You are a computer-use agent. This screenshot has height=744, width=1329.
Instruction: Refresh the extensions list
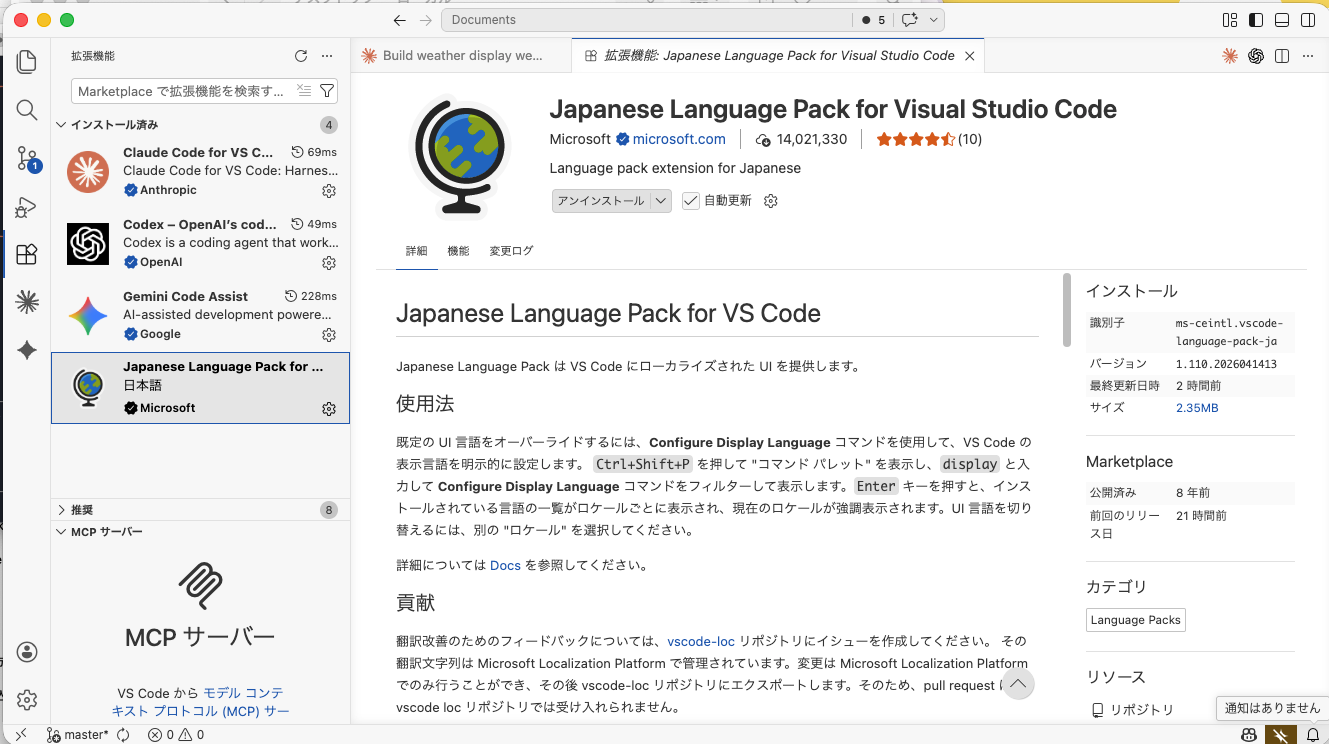299,56
